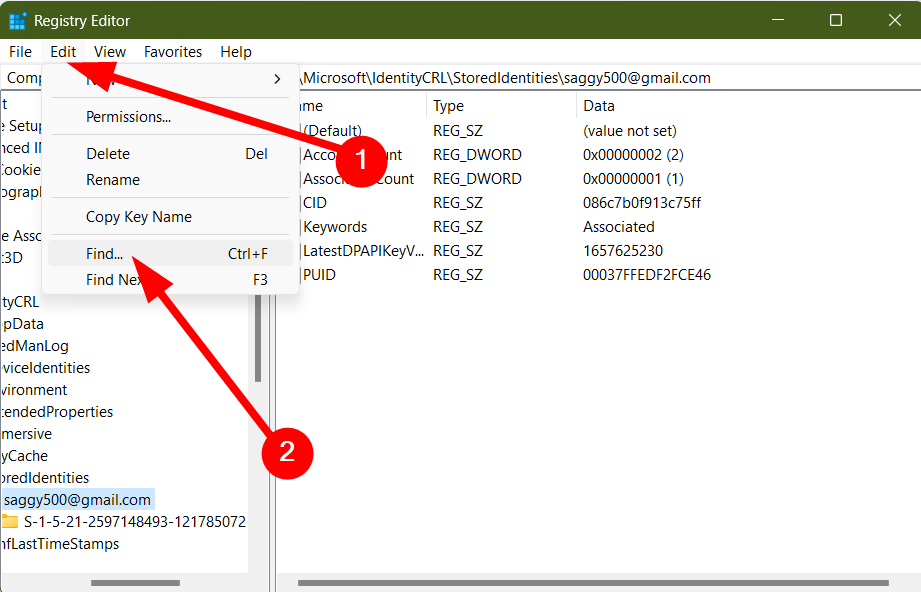Select the mersive tree key
The image size is (921, 592).
tap(26, 434)
